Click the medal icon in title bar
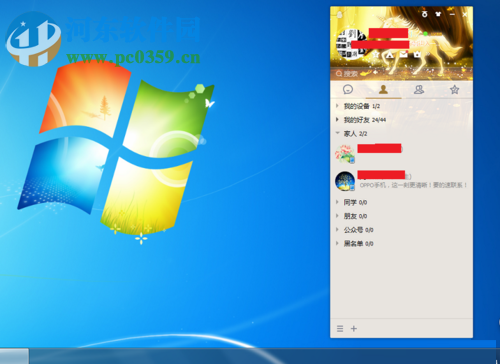Image resolution: width=500 pixels, height=364 pixels. [424, 14]
